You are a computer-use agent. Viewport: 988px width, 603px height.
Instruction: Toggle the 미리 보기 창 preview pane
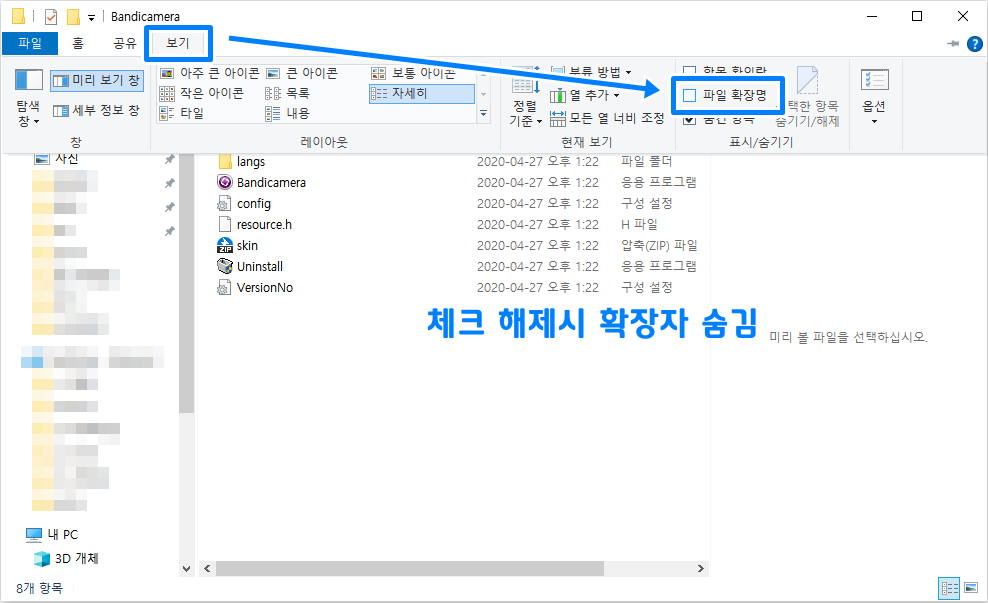coord(96,80)
